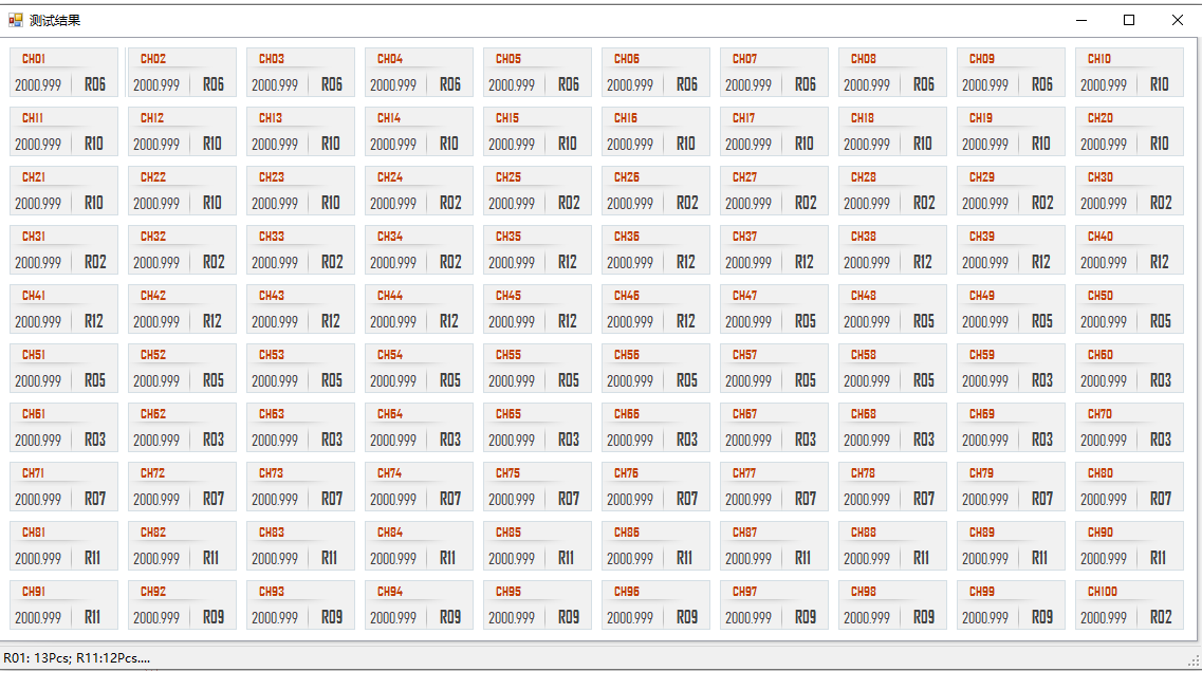Click the status bar summary text "R01: 13Pcs"
Screen dimensions: 1204x673
(35, 658)
